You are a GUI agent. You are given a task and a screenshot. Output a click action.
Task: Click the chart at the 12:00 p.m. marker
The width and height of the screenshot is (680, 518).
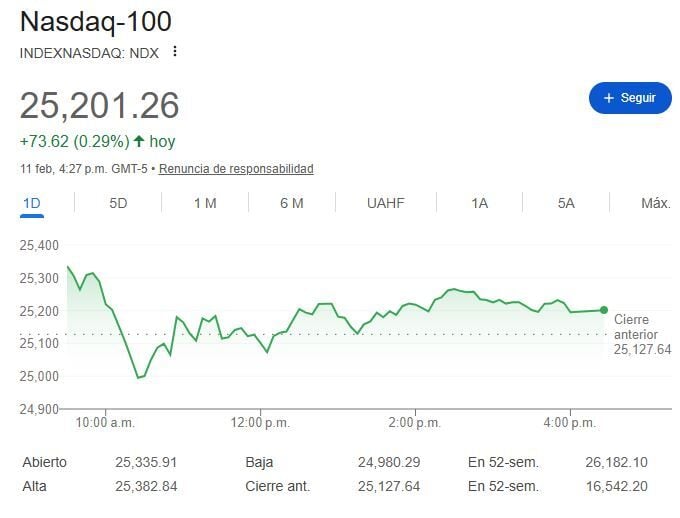coord(262,340)
